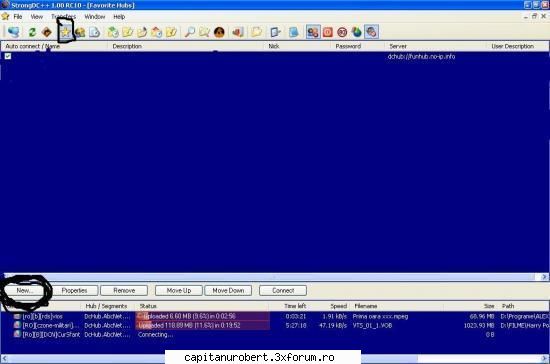
Task: Click the Password column header
Action: coord(358,46)
